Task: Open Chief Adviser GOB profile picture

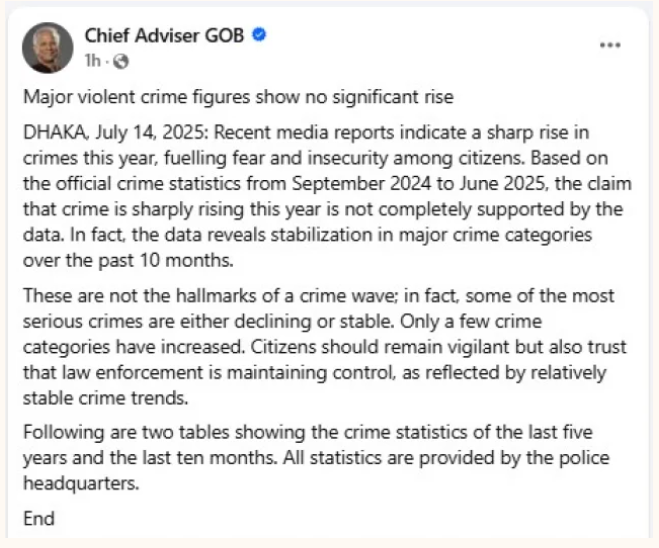Action: [x=47, y=47]
